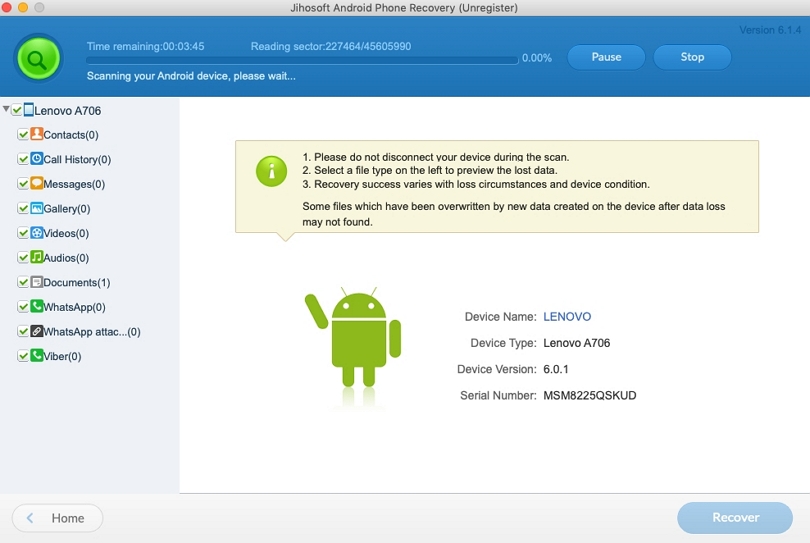Click Reading sector:227464/45605990 text
The height and width of the screenshot is (543, 810).
pos(331,46)
